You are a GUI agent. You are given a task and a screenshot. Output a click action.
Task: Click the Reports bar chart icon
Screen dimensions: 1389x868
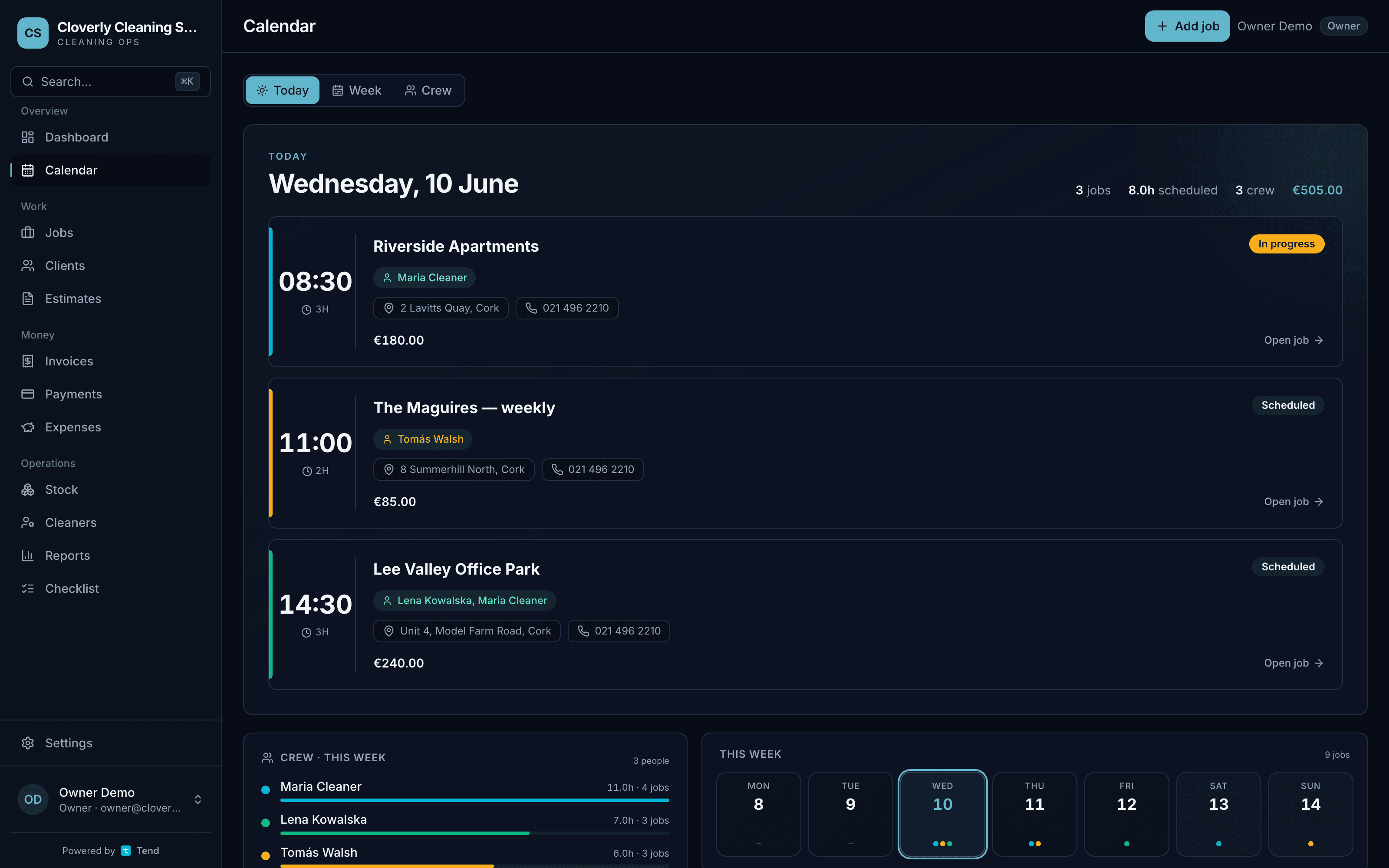point(27,555)
